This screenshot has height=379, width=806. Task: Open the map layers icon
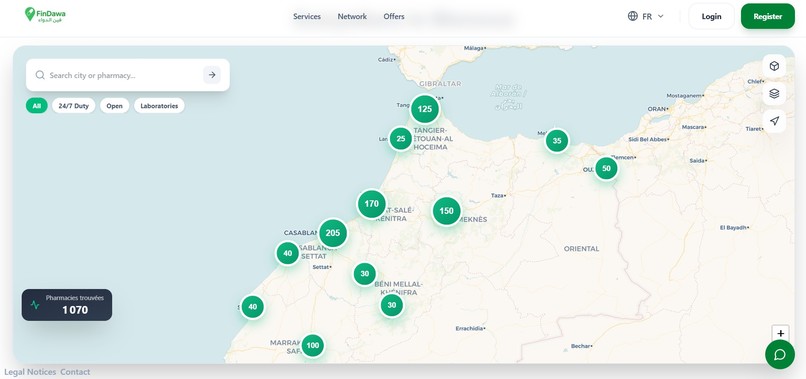[x=774, y=94]
